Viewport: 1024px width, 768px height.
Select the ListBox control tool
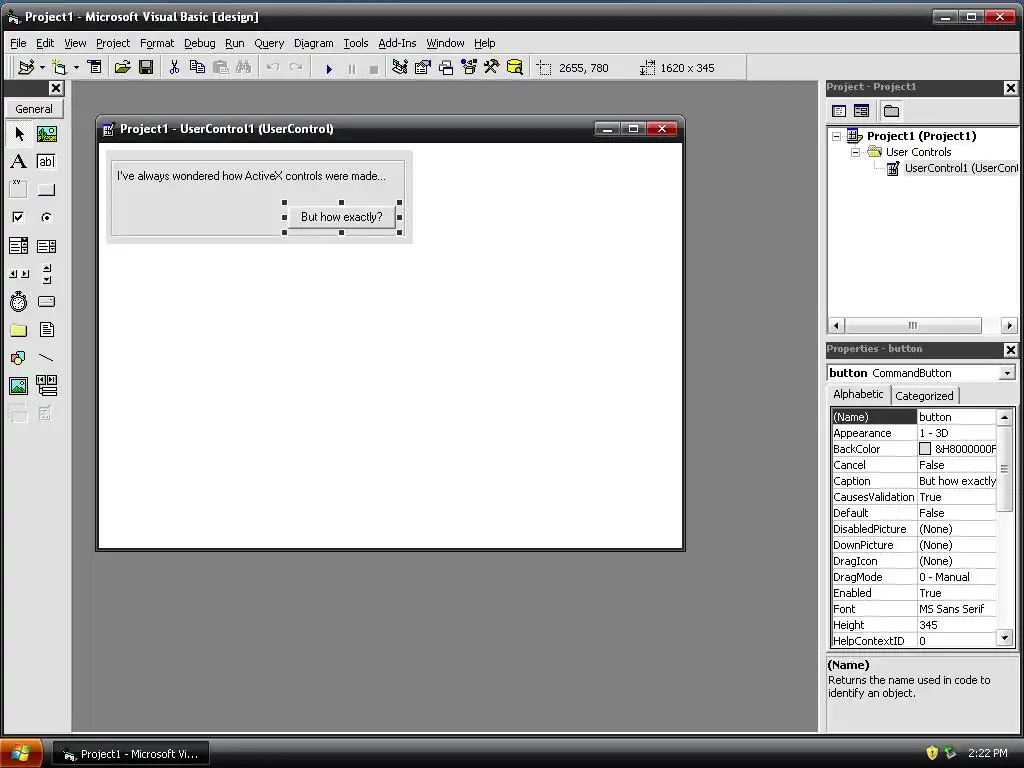(x=46, y=246)
